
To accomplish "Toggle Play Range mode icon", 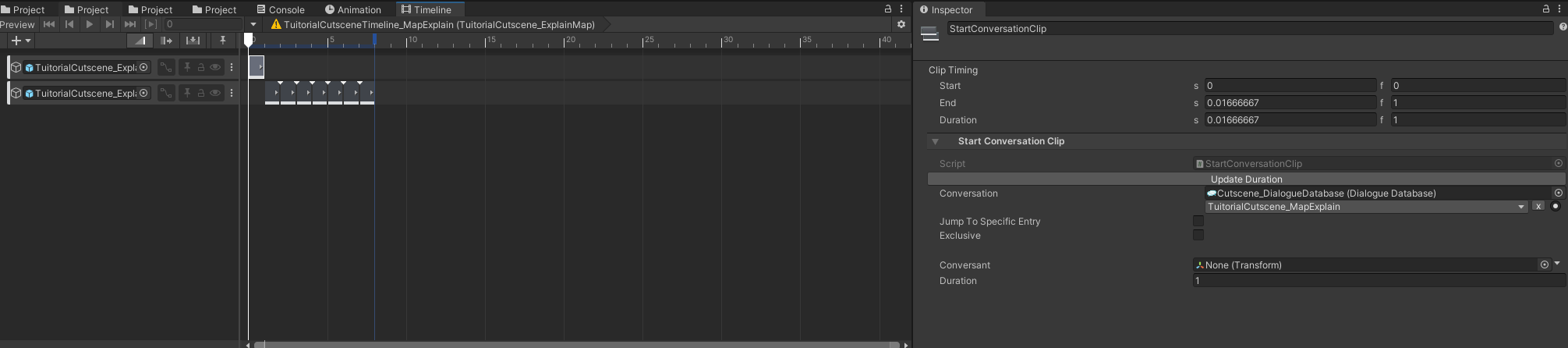I will click(151, 24).
